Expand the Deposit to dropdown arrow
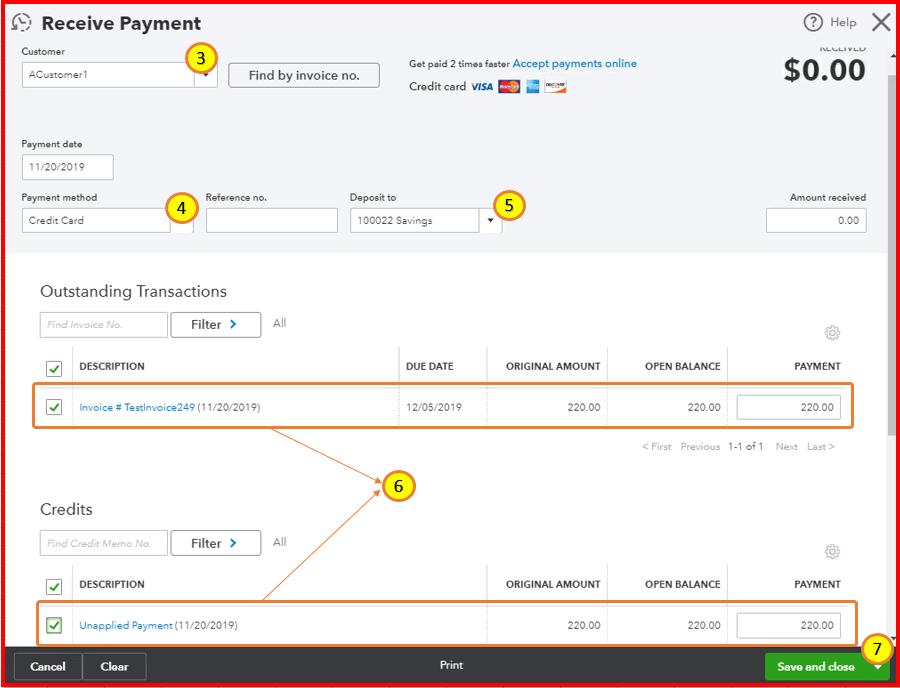This screenshot has width=900, height=688. (x=490, y=220)
